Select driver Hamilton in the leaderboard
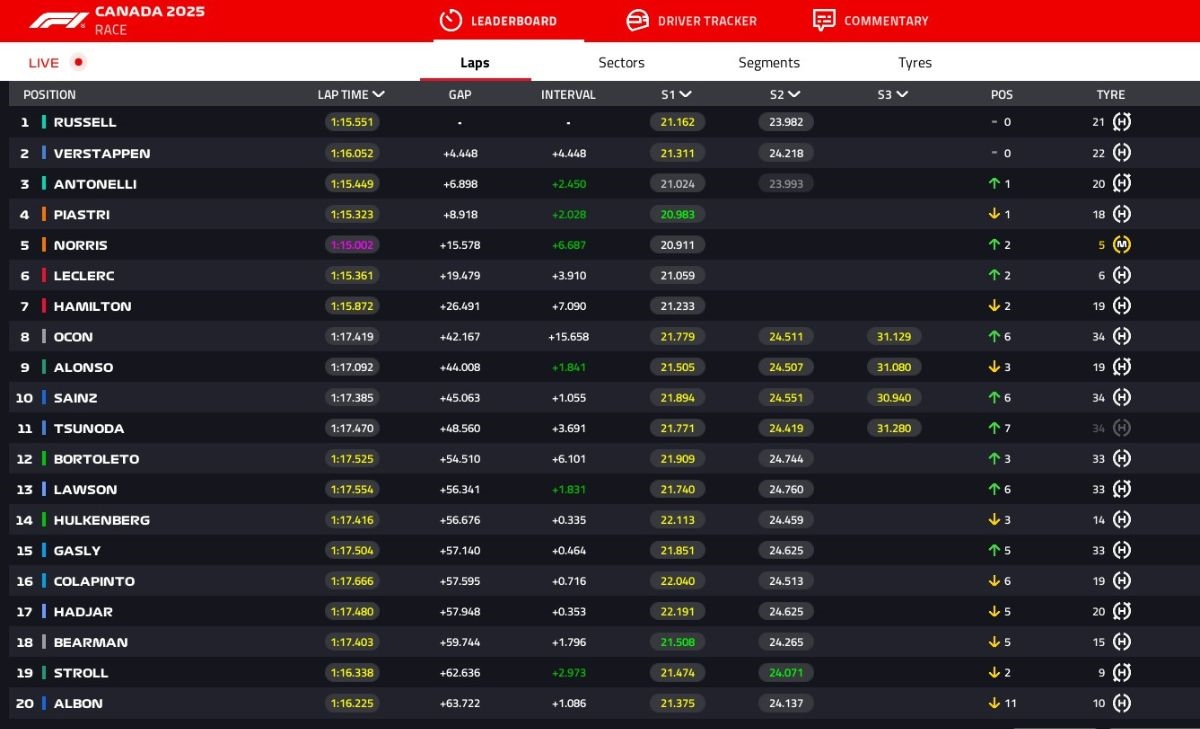 click(92, 306)
